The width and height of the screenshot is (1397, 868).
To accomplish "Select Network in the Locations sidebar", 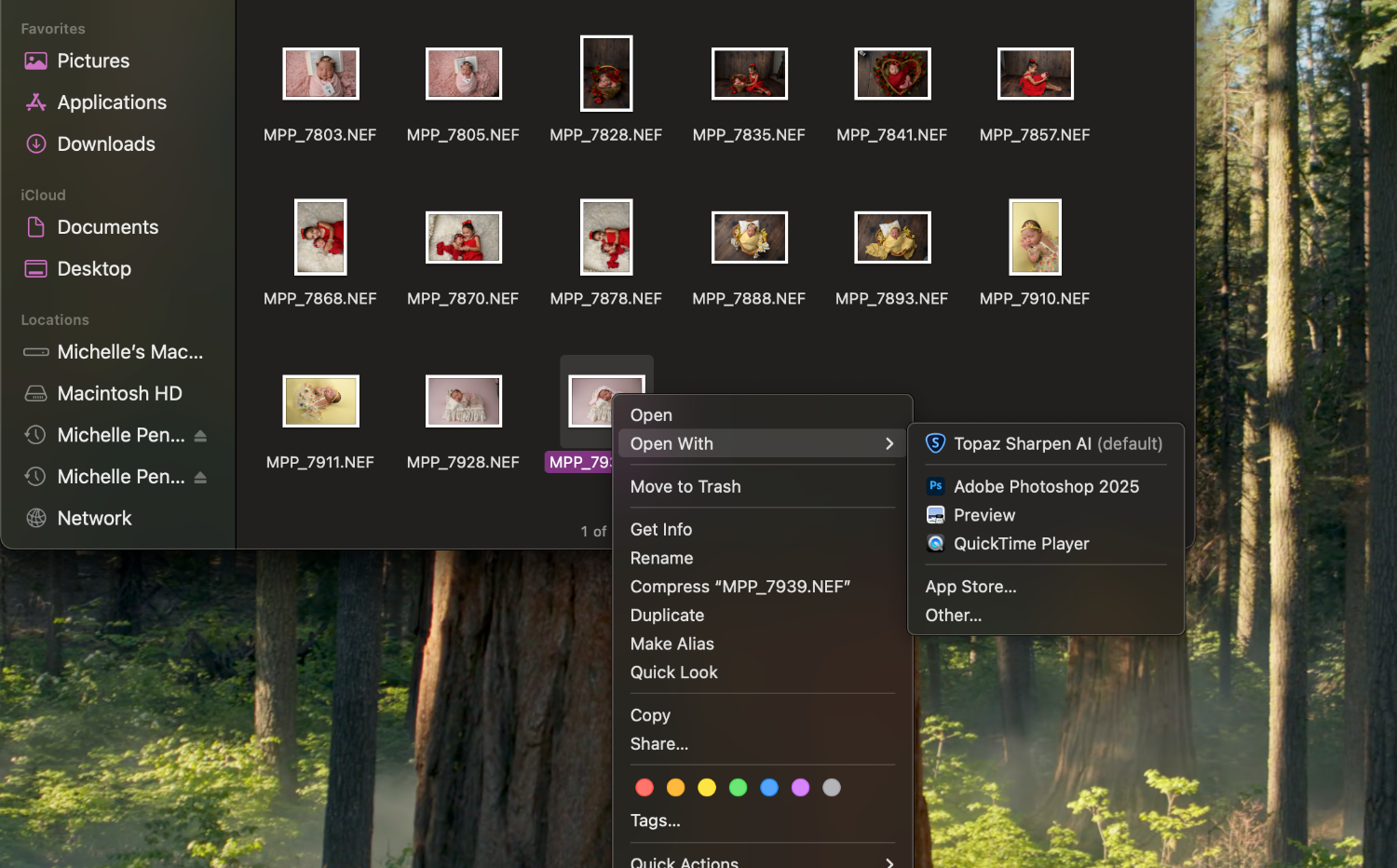I will pyautogui.click(x=94, y=519).
